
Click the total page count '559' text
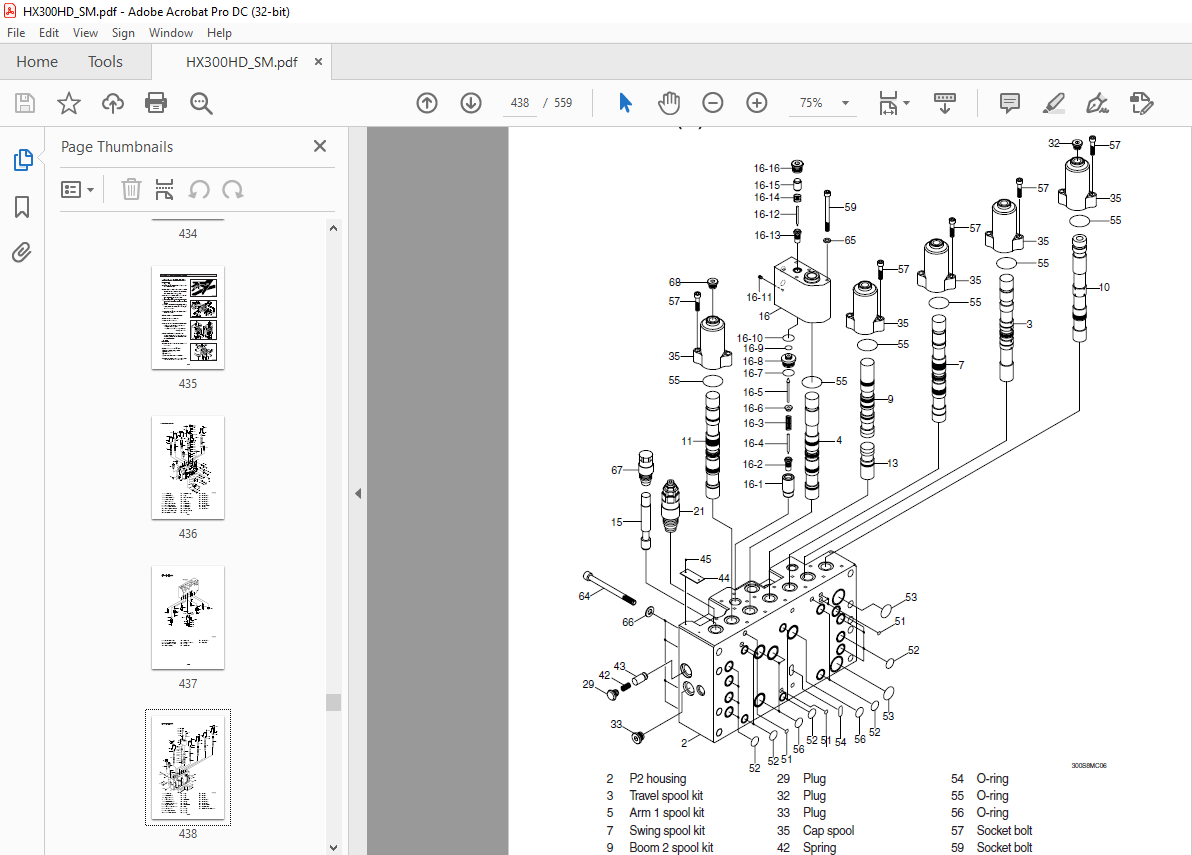click(563, 103)
